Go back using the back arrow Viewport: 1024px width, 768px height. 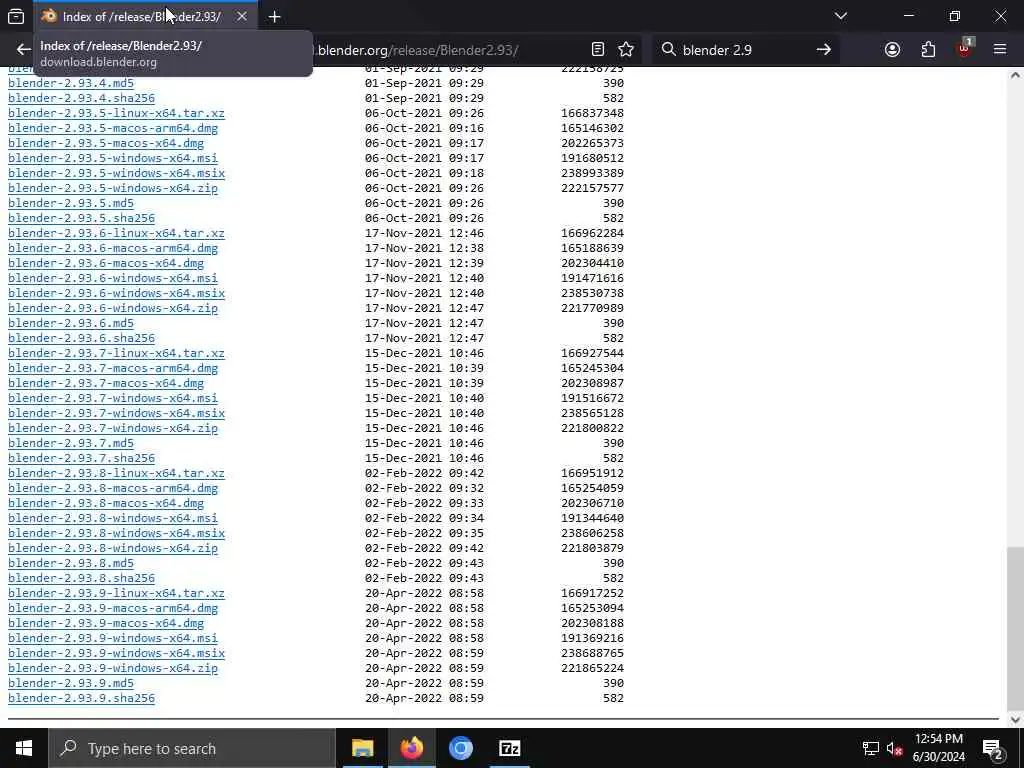[x=24, y=50]
